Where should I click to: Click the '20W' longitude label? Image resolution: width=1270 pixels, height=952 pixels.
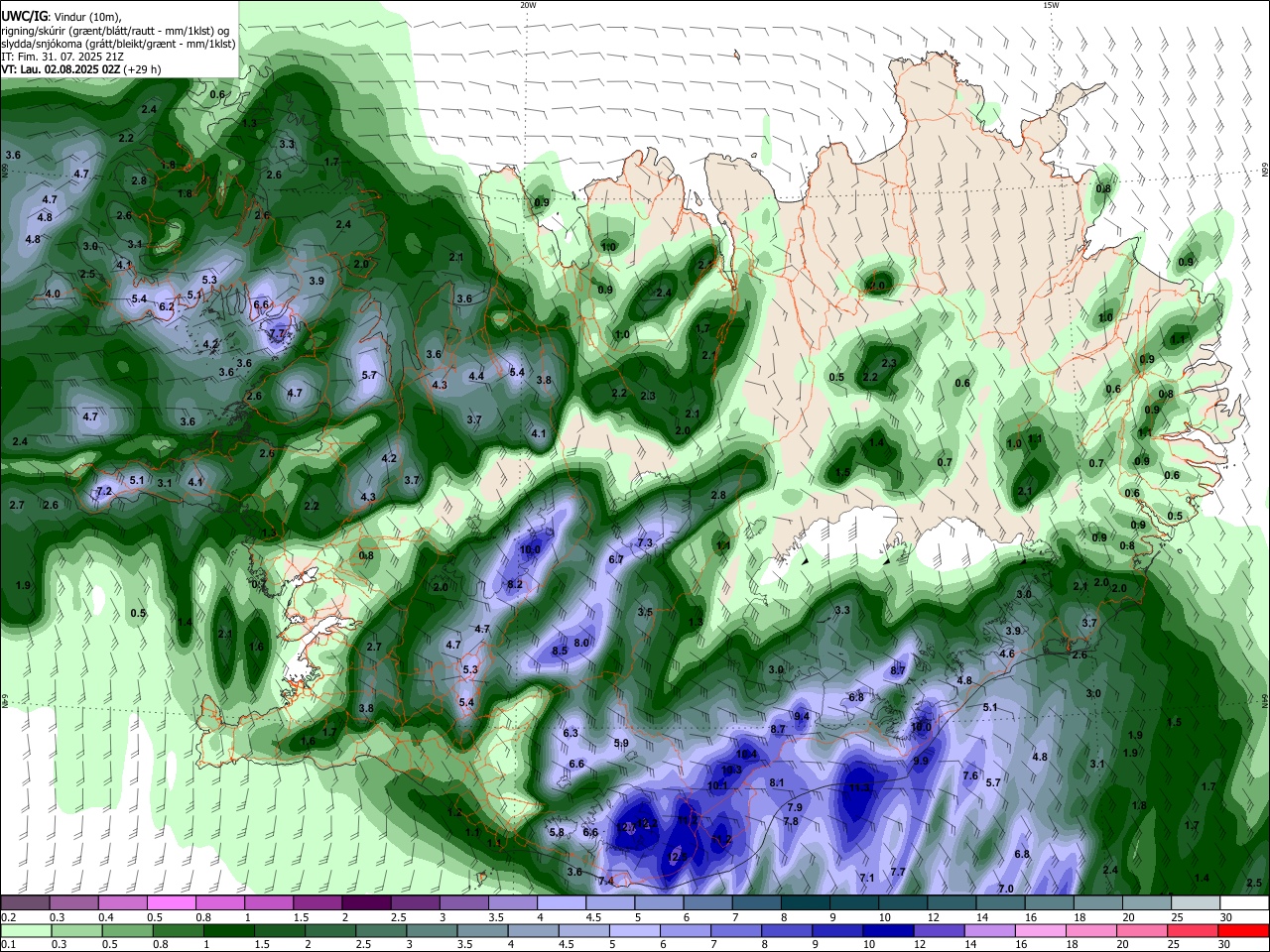point(528,5)
